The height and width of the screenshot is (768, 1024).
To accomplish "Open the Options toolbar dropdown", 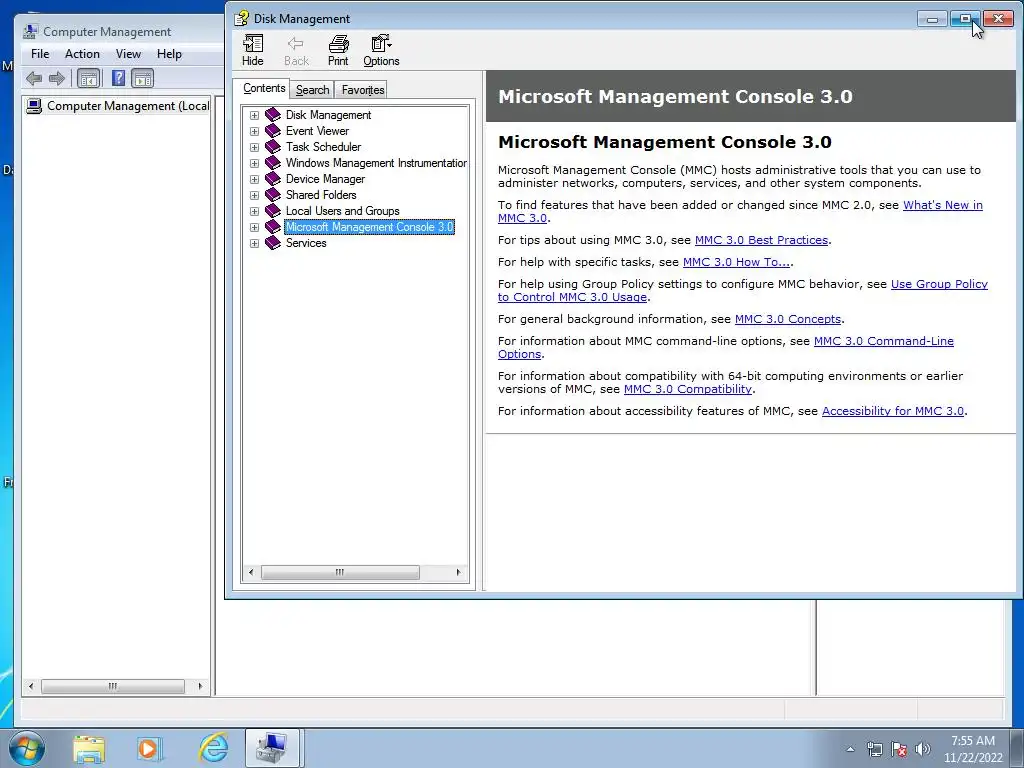I will tap(381, 50).
